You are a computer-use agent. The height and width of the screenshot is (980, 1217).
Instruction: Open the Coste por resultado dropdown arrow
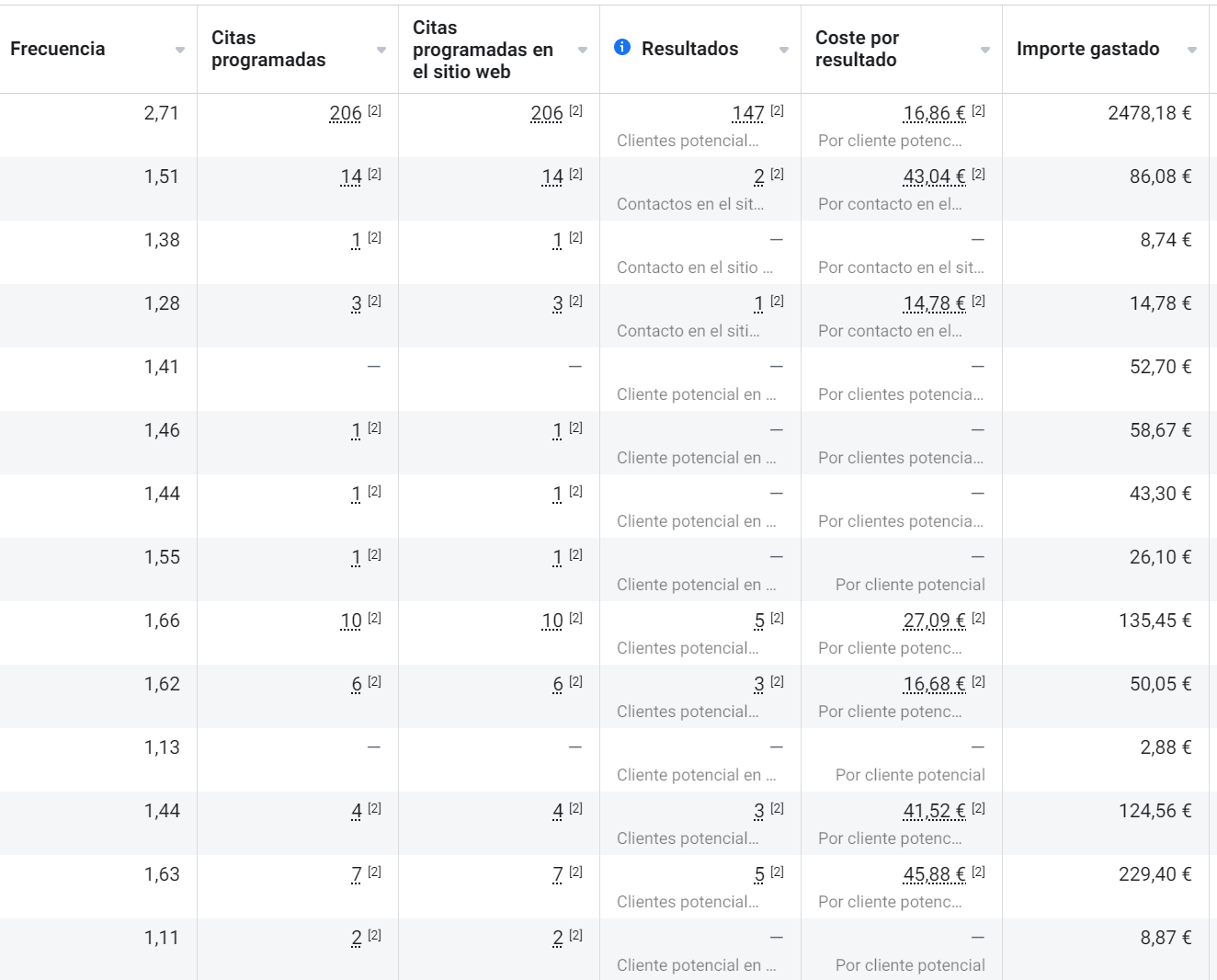coord(985,50)
